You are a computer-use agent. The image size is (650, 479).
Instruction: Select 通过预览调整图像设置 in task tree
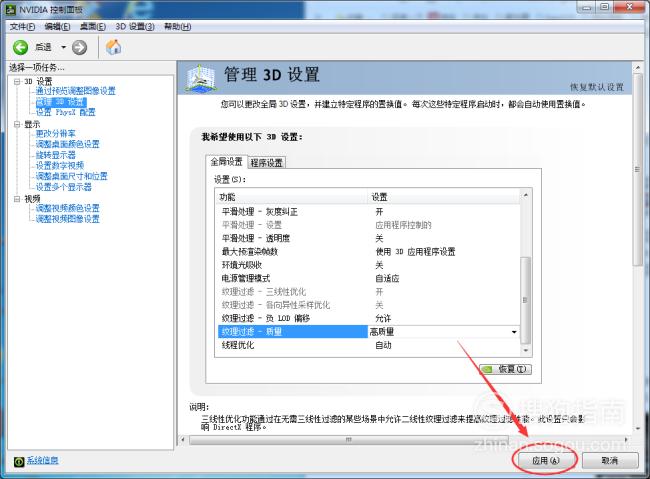(75, 91)
